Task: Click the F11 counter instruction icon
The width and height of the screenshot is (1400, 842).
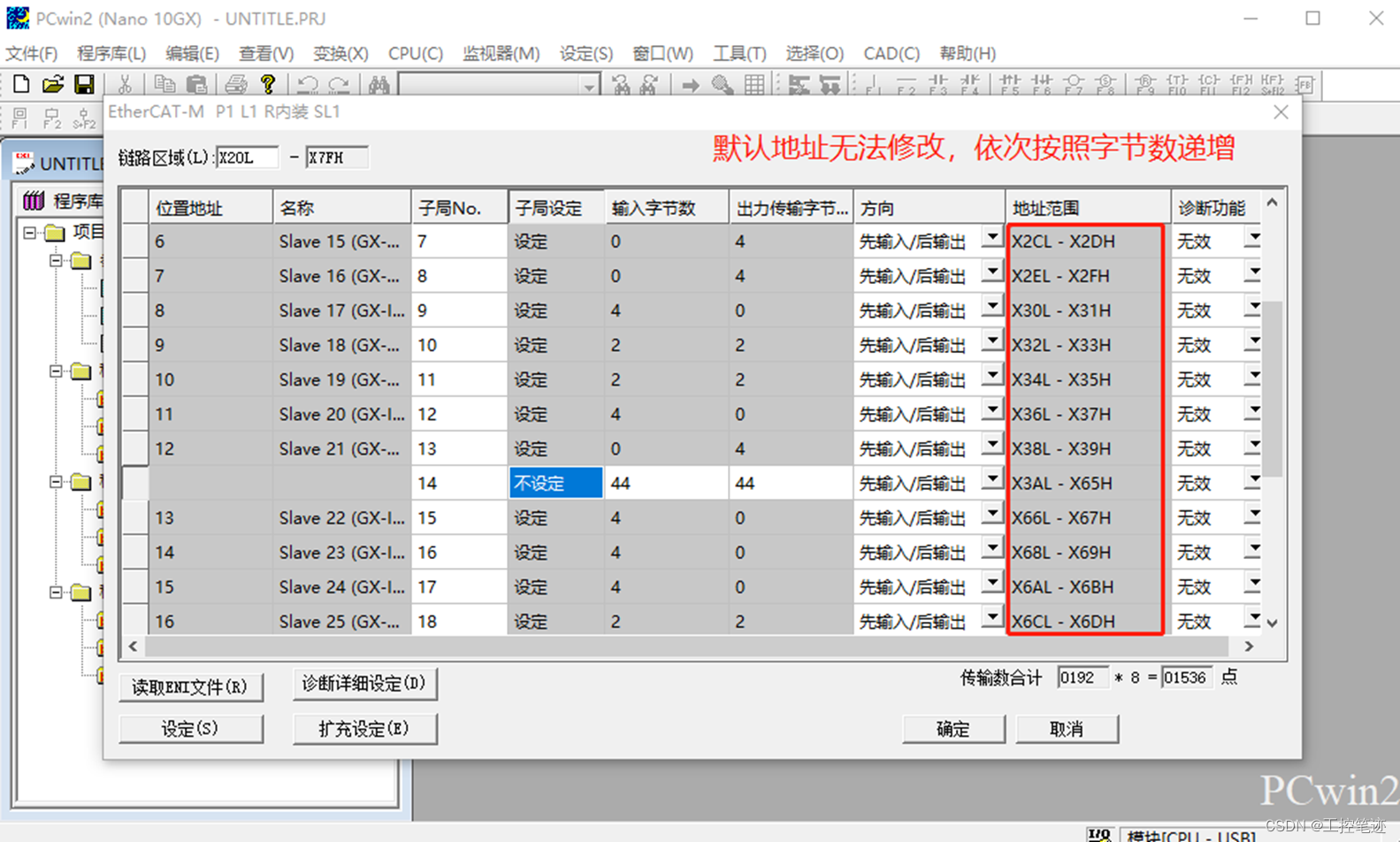Action: 1209,85
